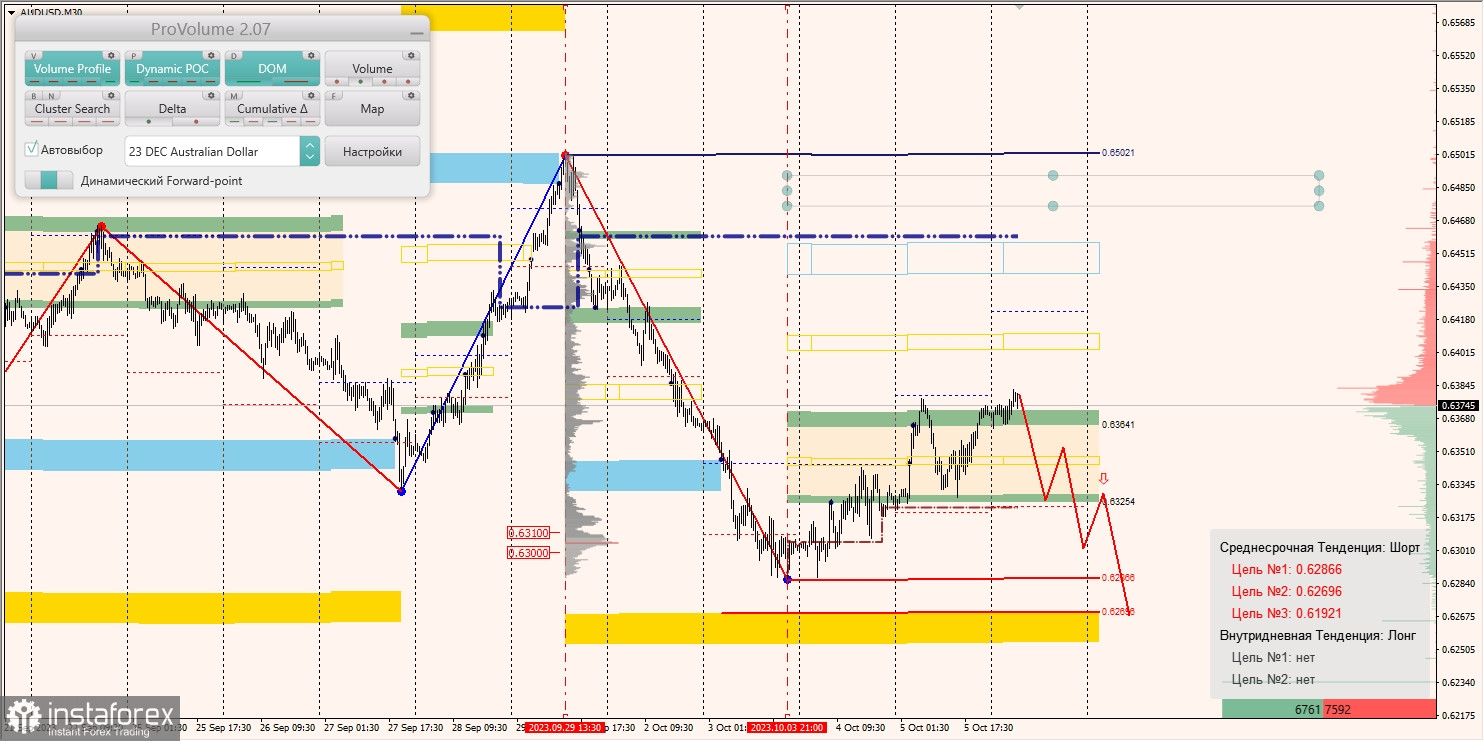Toggle the DOM indicator
Image resolution: width=1484 pixels, height=741 pixels.
click(272, 69)
